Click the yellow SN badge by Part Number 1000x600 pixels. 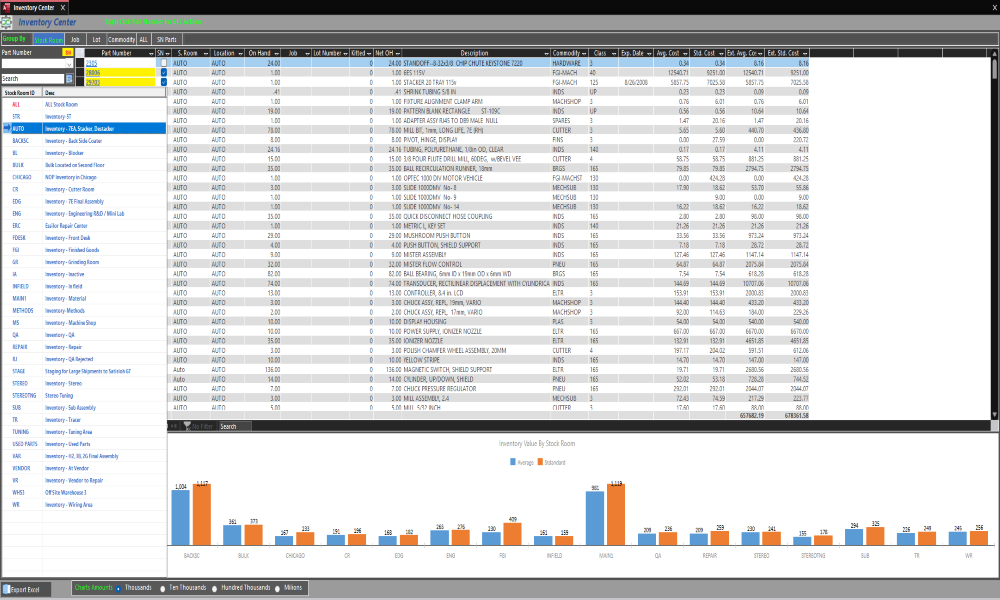click(x=67, y=52)
